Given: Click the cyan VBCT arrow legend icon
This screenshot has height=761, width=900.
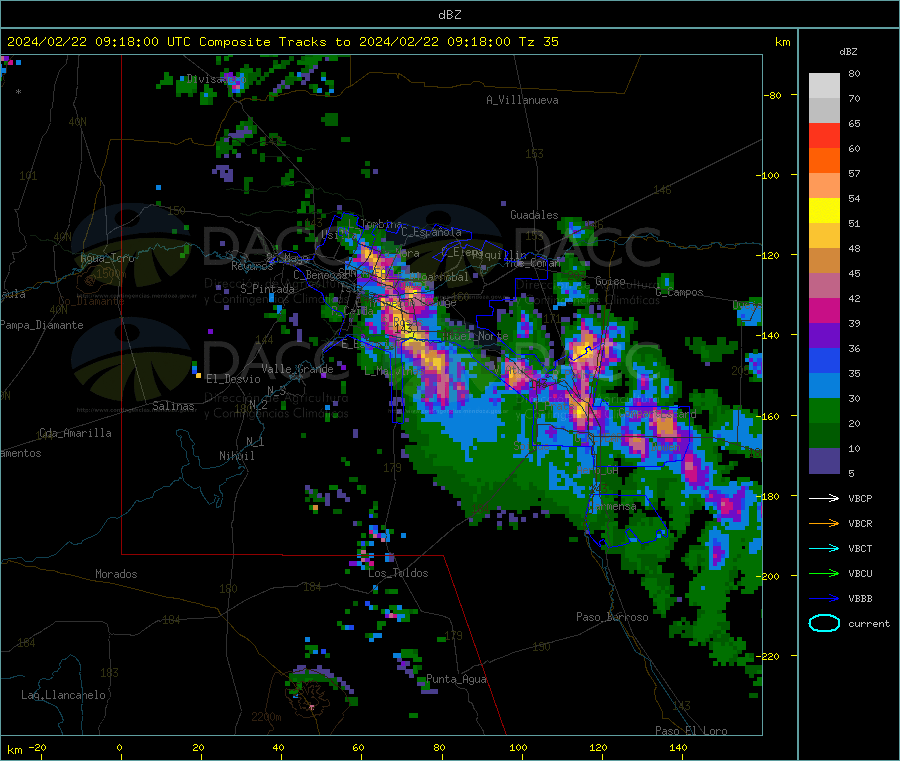Looking at the screenshot, I should pos(824,549).
